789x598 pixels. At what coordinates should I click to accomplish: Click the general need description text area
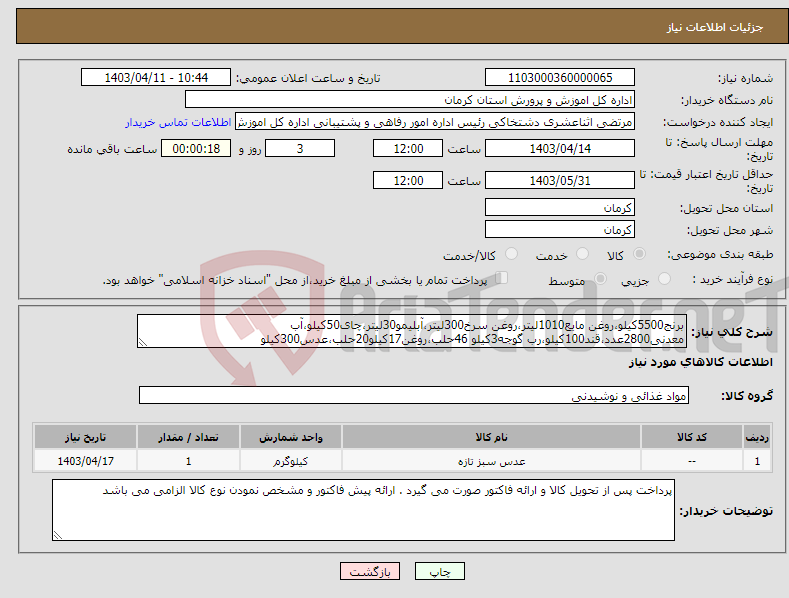click(412, 331)
